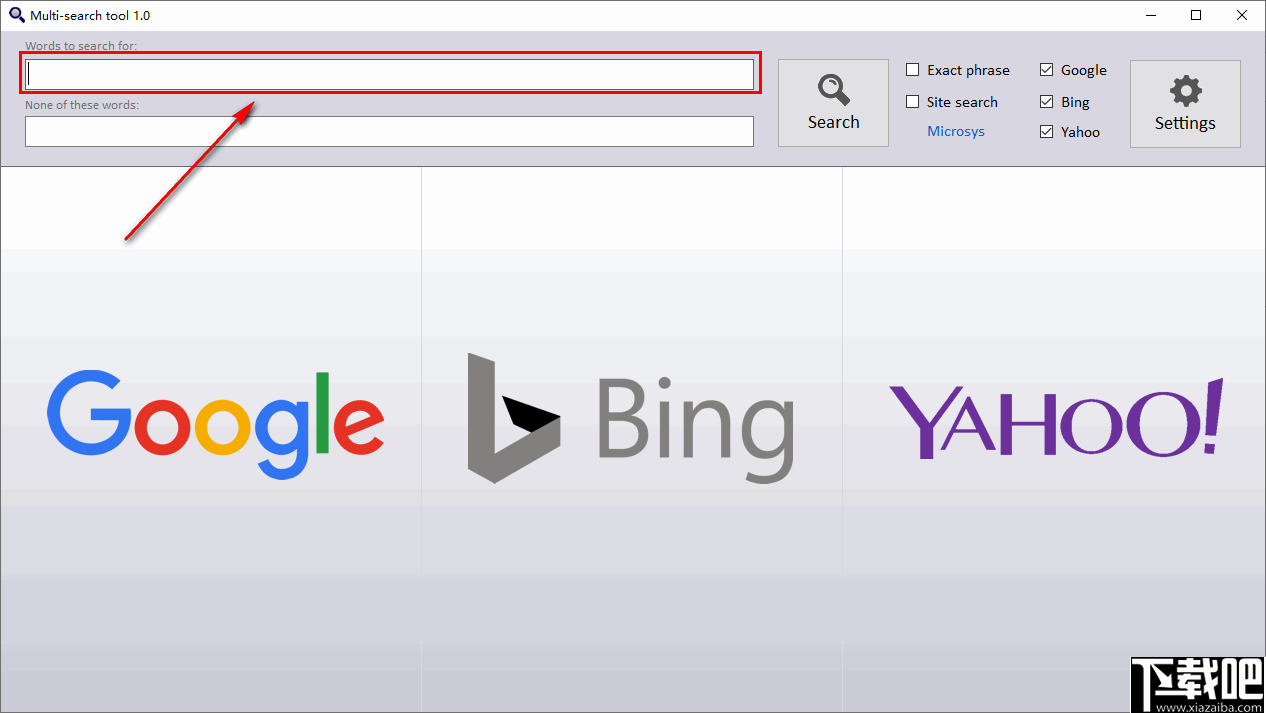Viewport: 1266px width, 713px height.
Task: Select the 'Words to search for' label text
Action: tap(81, 46)
